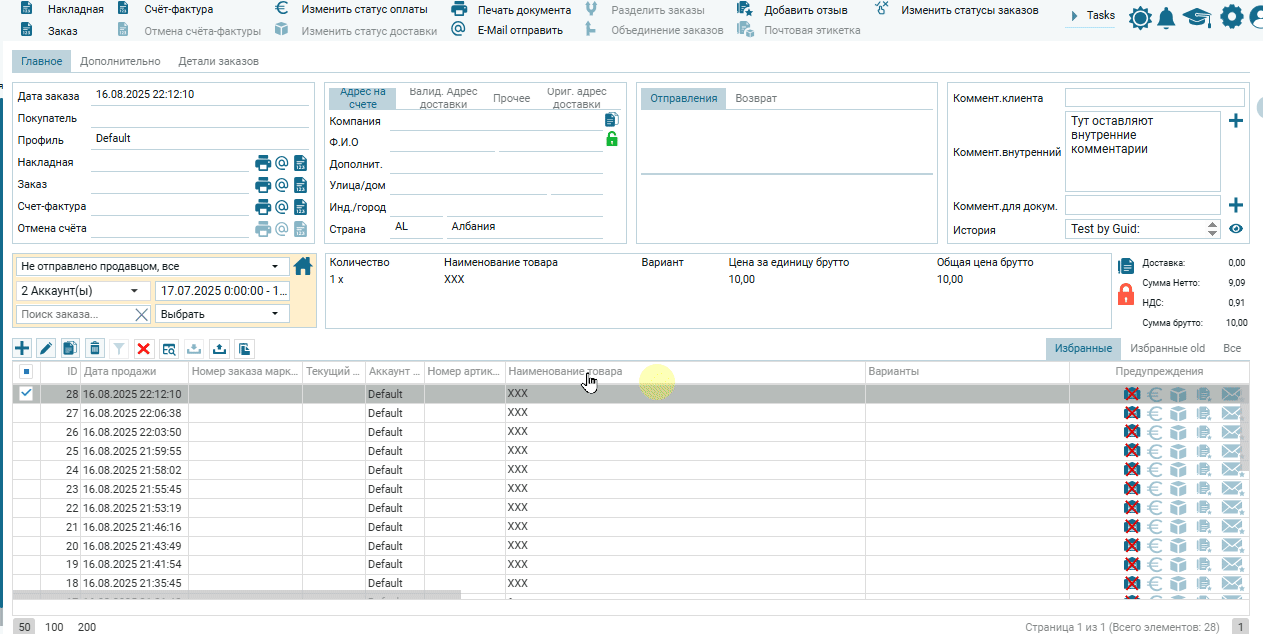This screenshot has height=634, width=1263.
Task: Click the add new order plus icon
Action: (x=22, y=348)
